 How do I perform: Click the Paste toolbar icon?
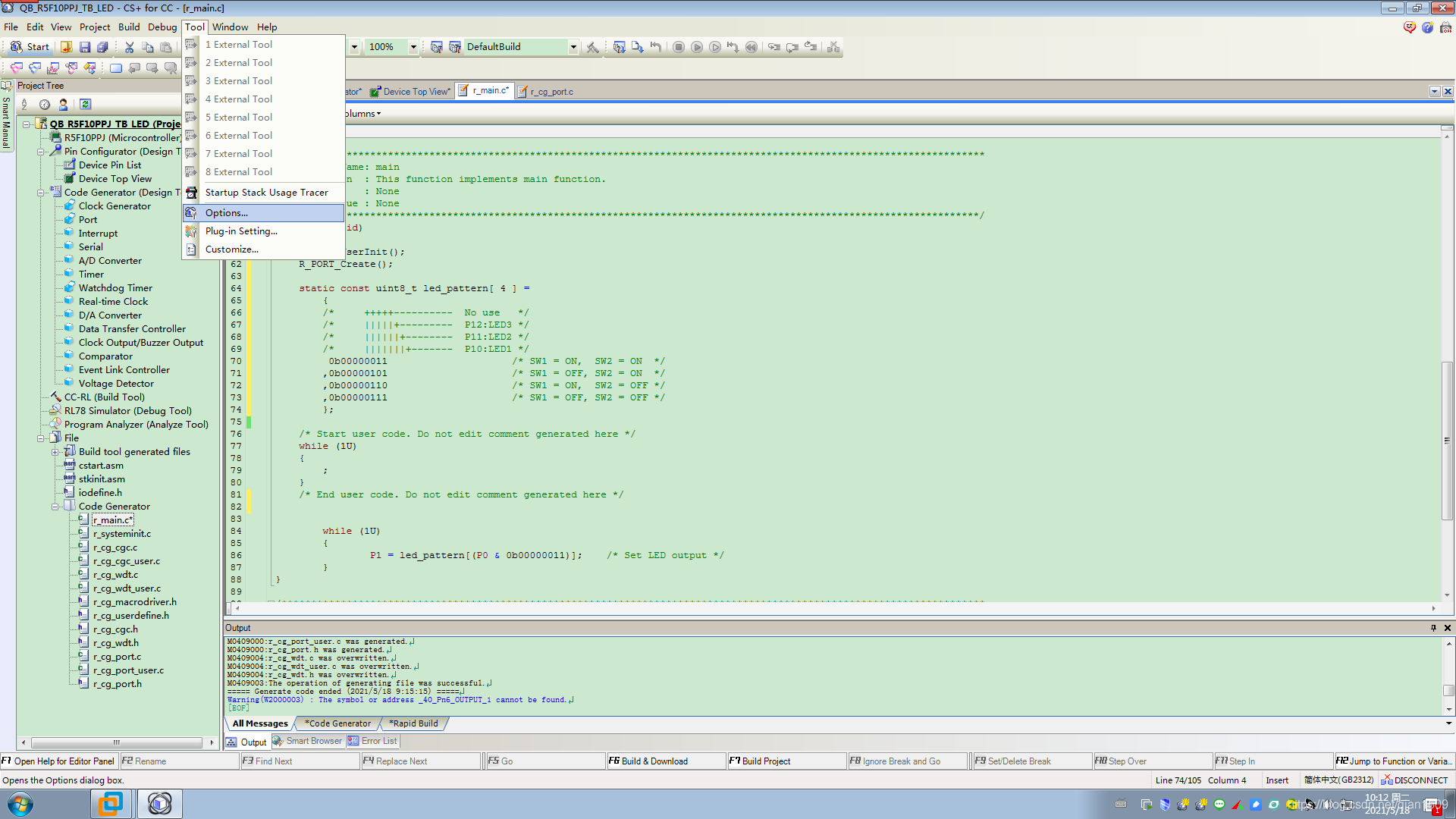pos(167,47)
